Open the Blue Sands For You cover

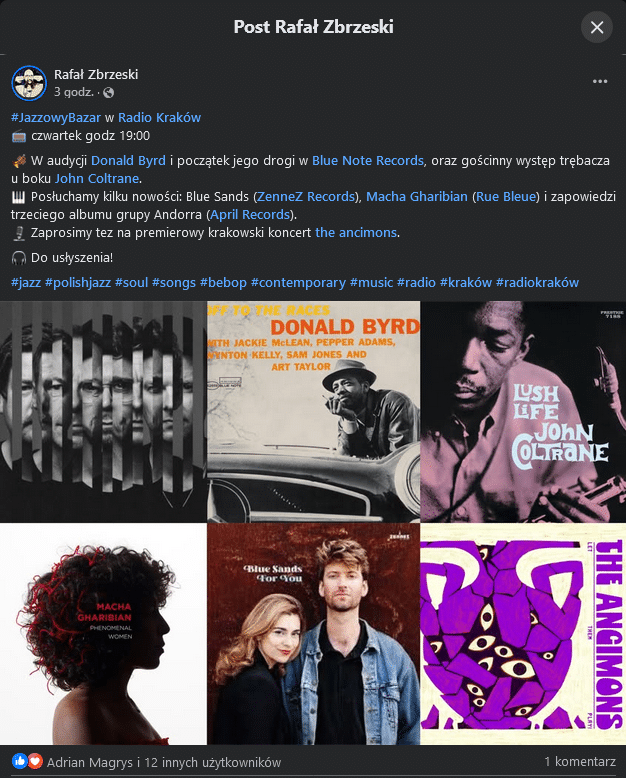313,634
